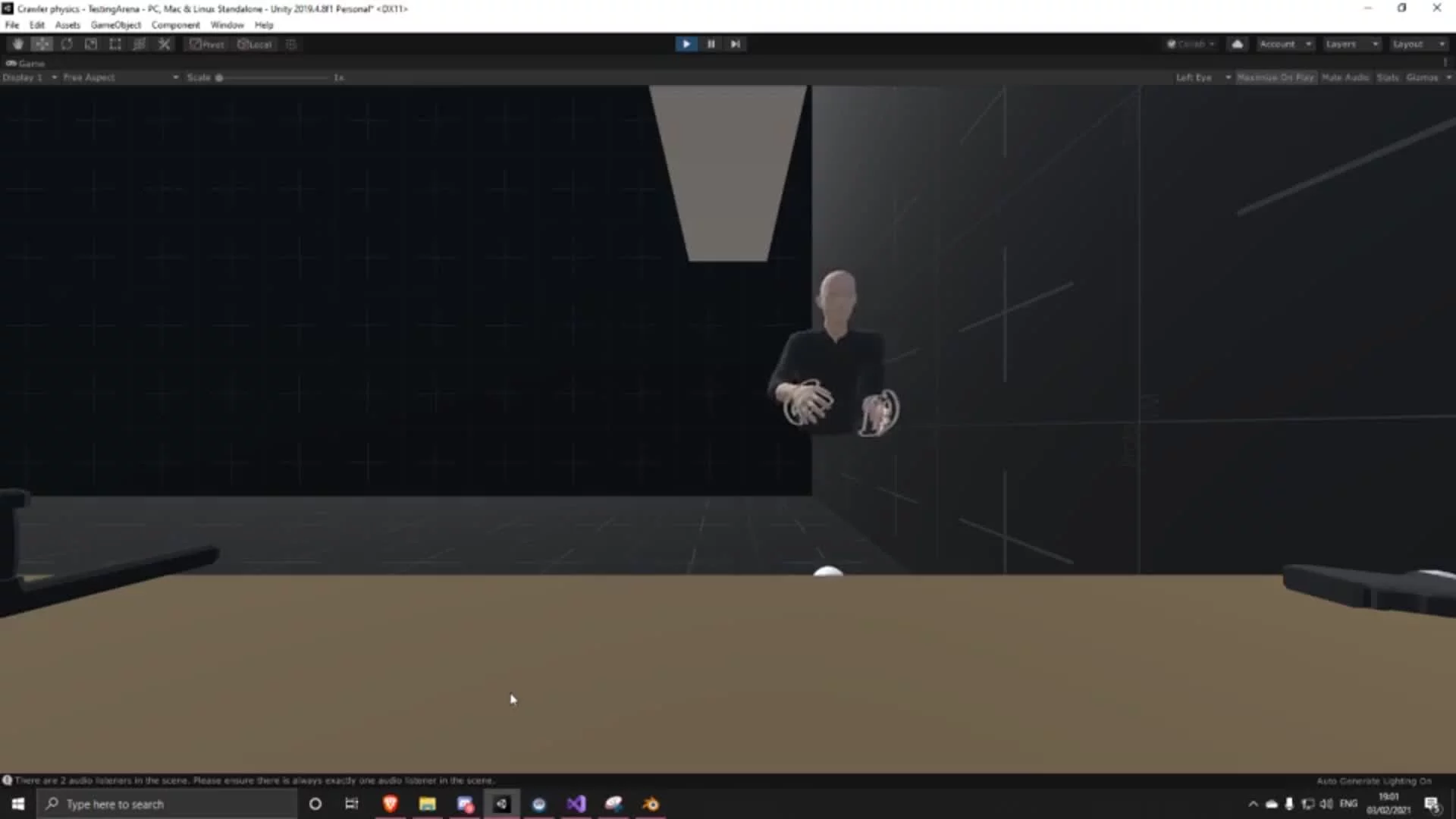Click the Step frame button
1456x819 pixels.
point(735,44)
